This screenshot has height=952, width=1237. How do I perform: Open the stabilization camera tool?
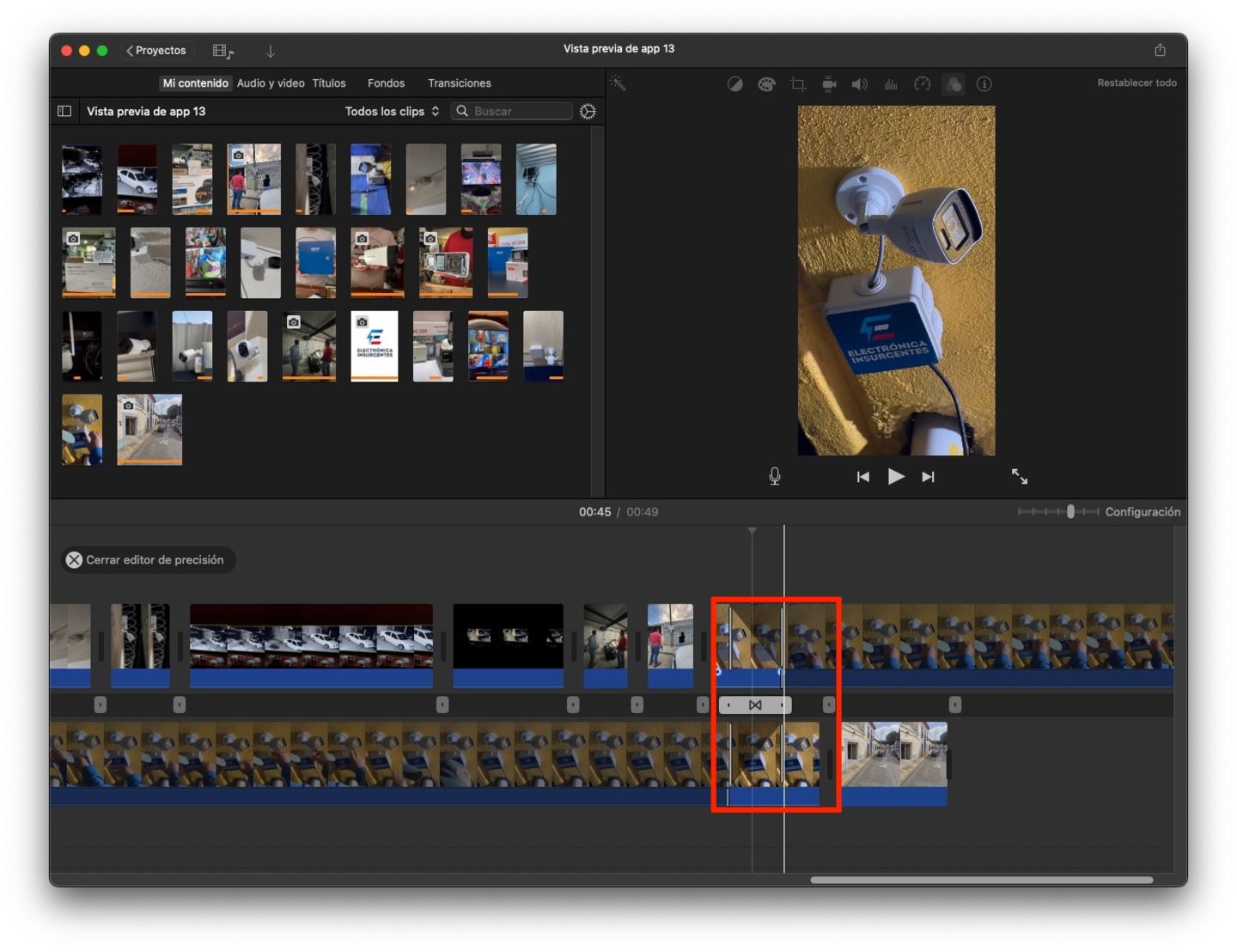(x=829, y=83)
